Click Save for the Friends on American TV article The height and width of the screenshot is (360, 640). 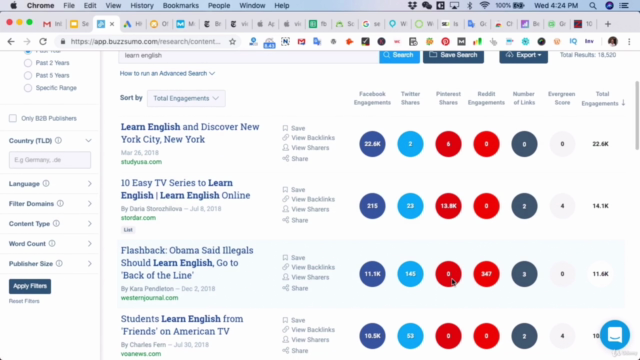tap(294, 320)
